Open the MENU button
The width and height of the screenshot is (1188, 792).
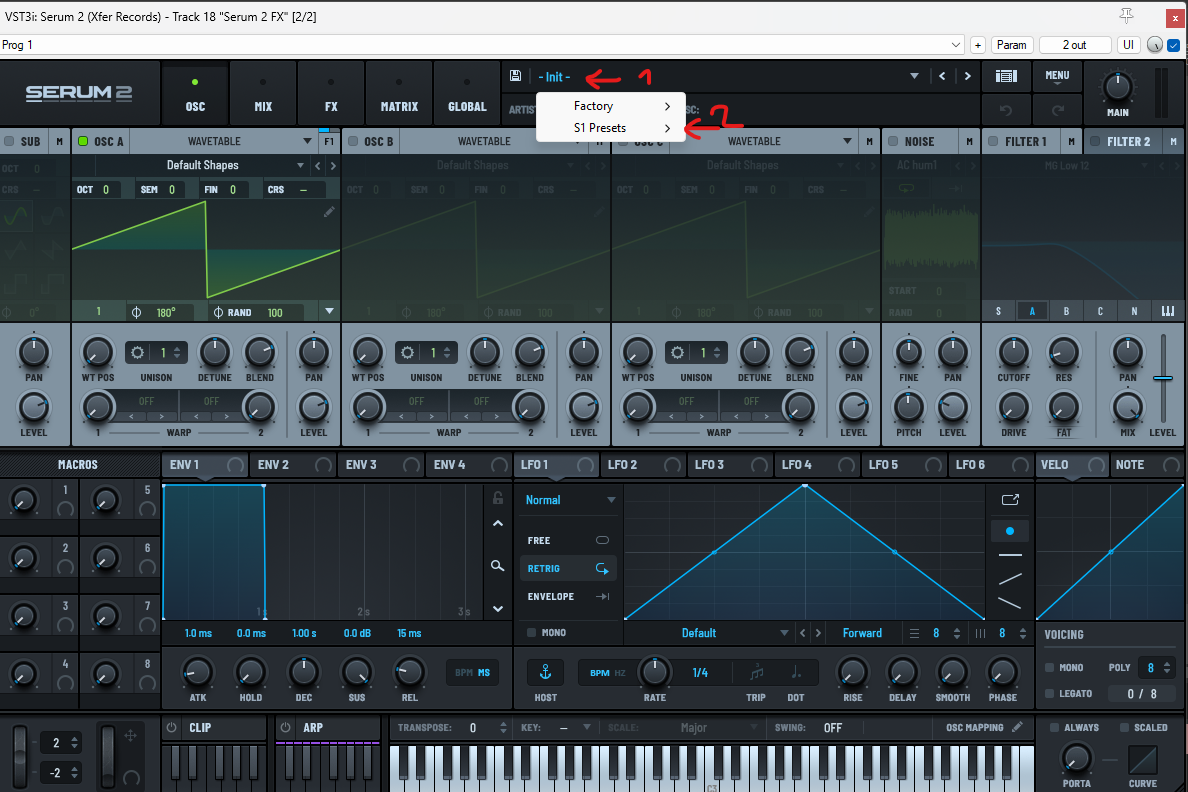click(1057, 77)
